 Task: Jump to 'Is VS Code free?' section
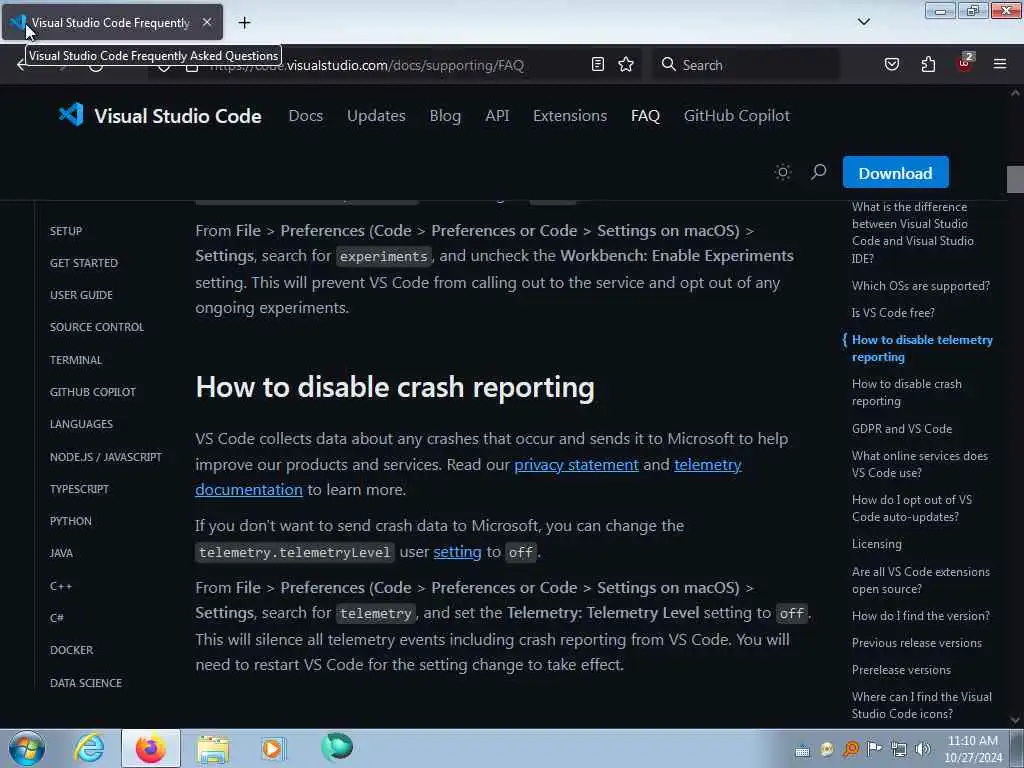[x=893, y=313]
